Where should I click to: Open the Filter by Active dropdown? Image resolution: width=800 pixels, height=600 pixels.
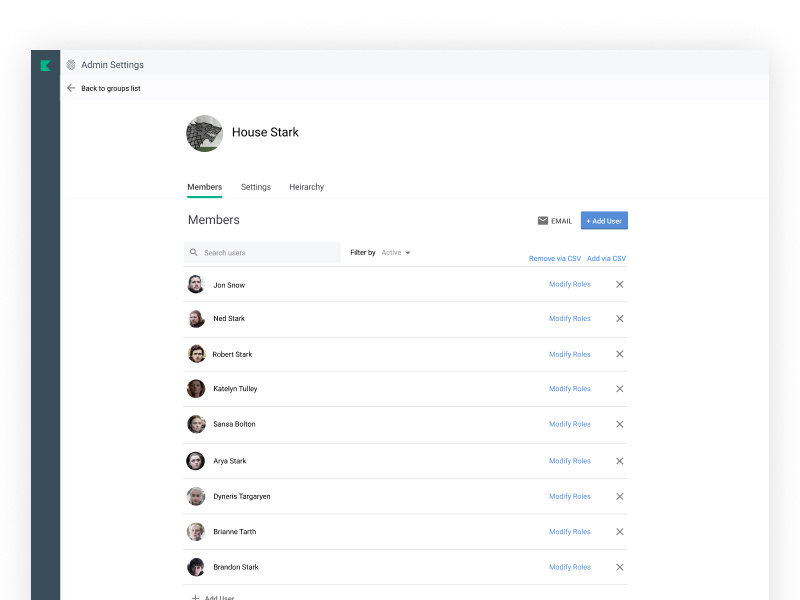click(396, 253)
